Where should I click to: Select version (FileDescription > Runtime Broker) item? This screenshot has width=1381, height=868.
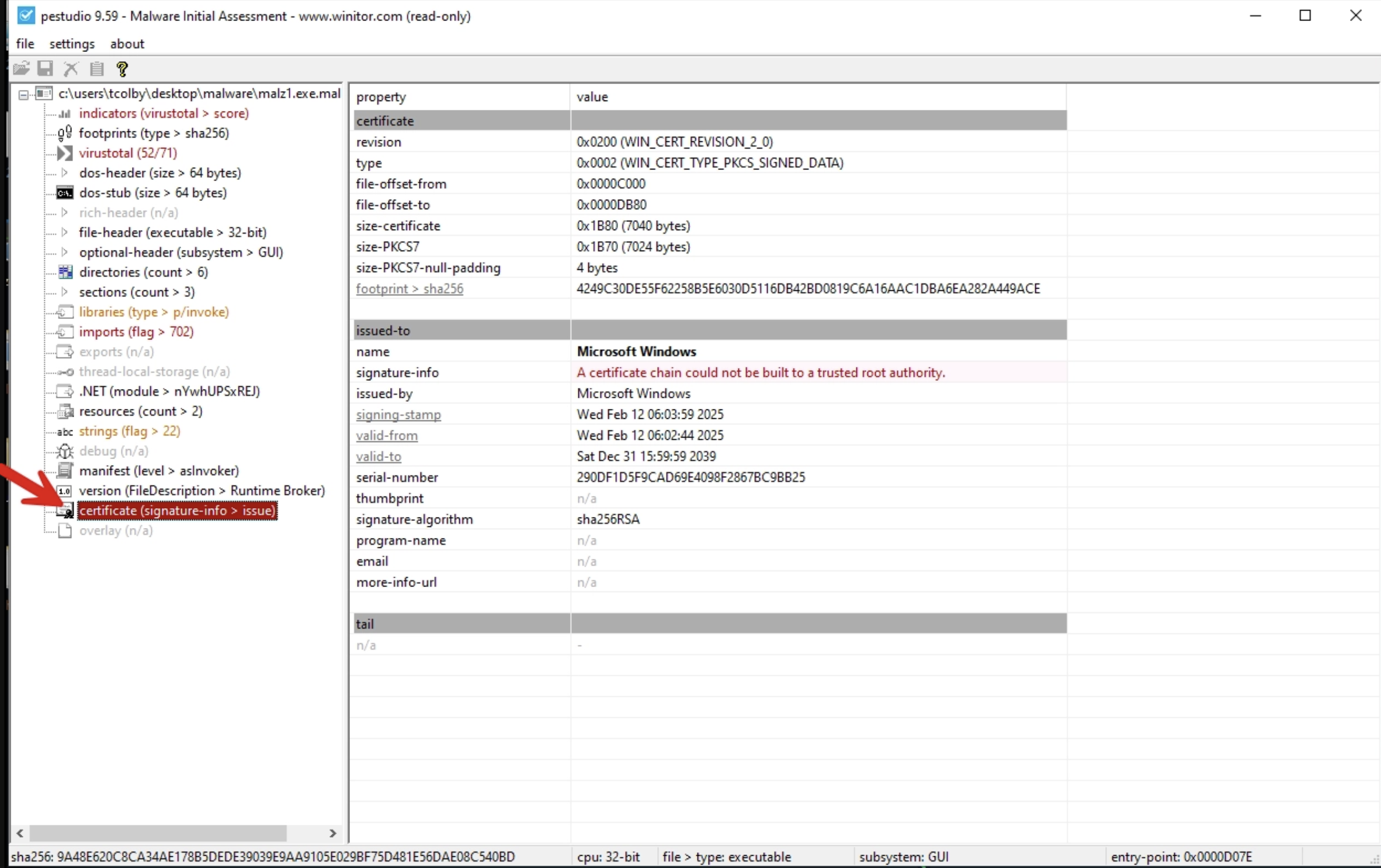[202, 491]
